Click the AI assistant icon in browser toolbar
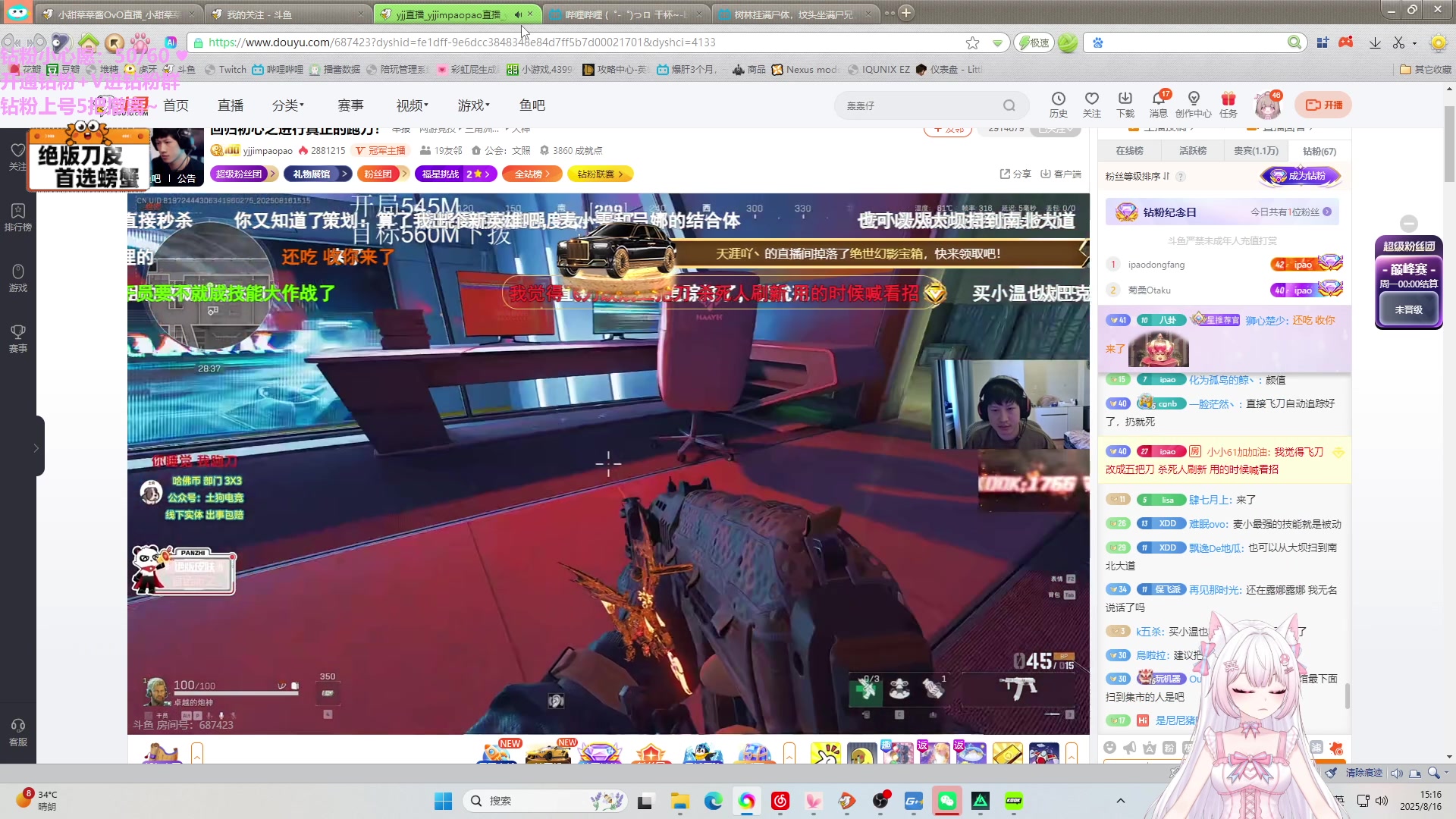Image resolution: width=1456 pixels, height=819 pixels. 171,42
